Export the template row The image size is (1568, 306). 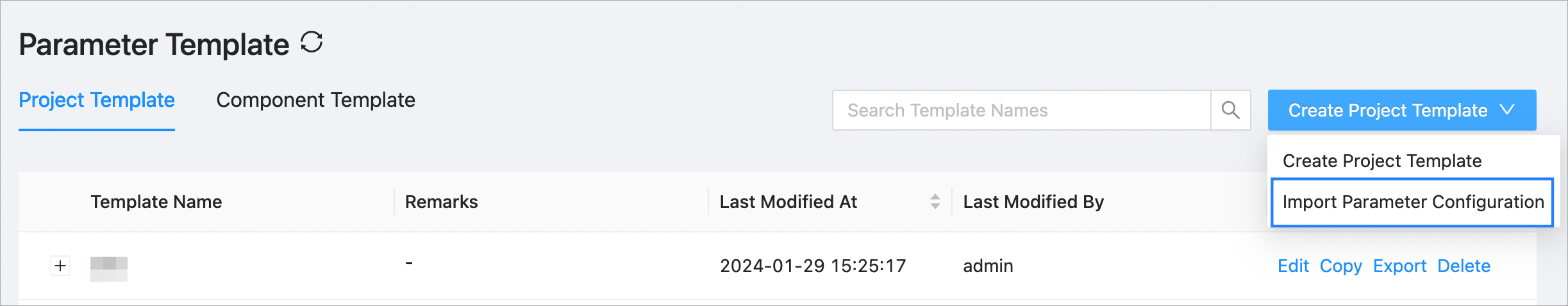pos(1399,266)
